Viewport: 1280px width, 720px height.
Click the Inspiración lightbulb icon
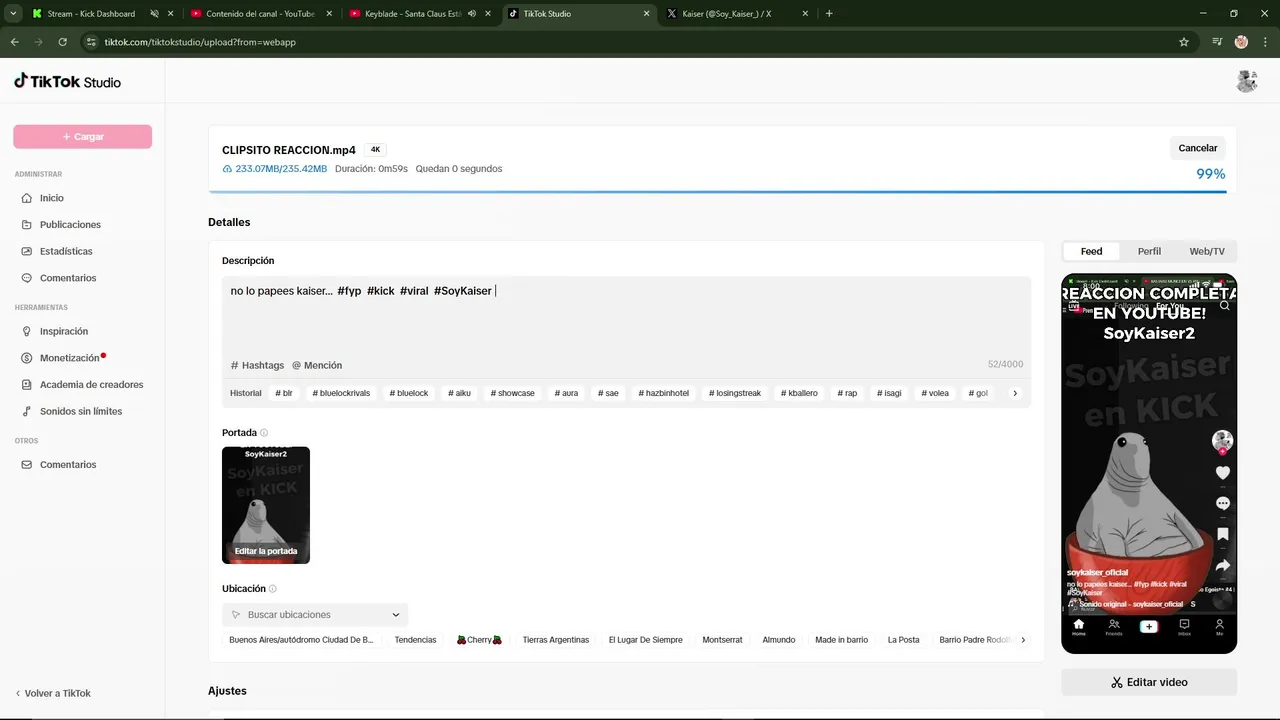(x=26, y=331)
